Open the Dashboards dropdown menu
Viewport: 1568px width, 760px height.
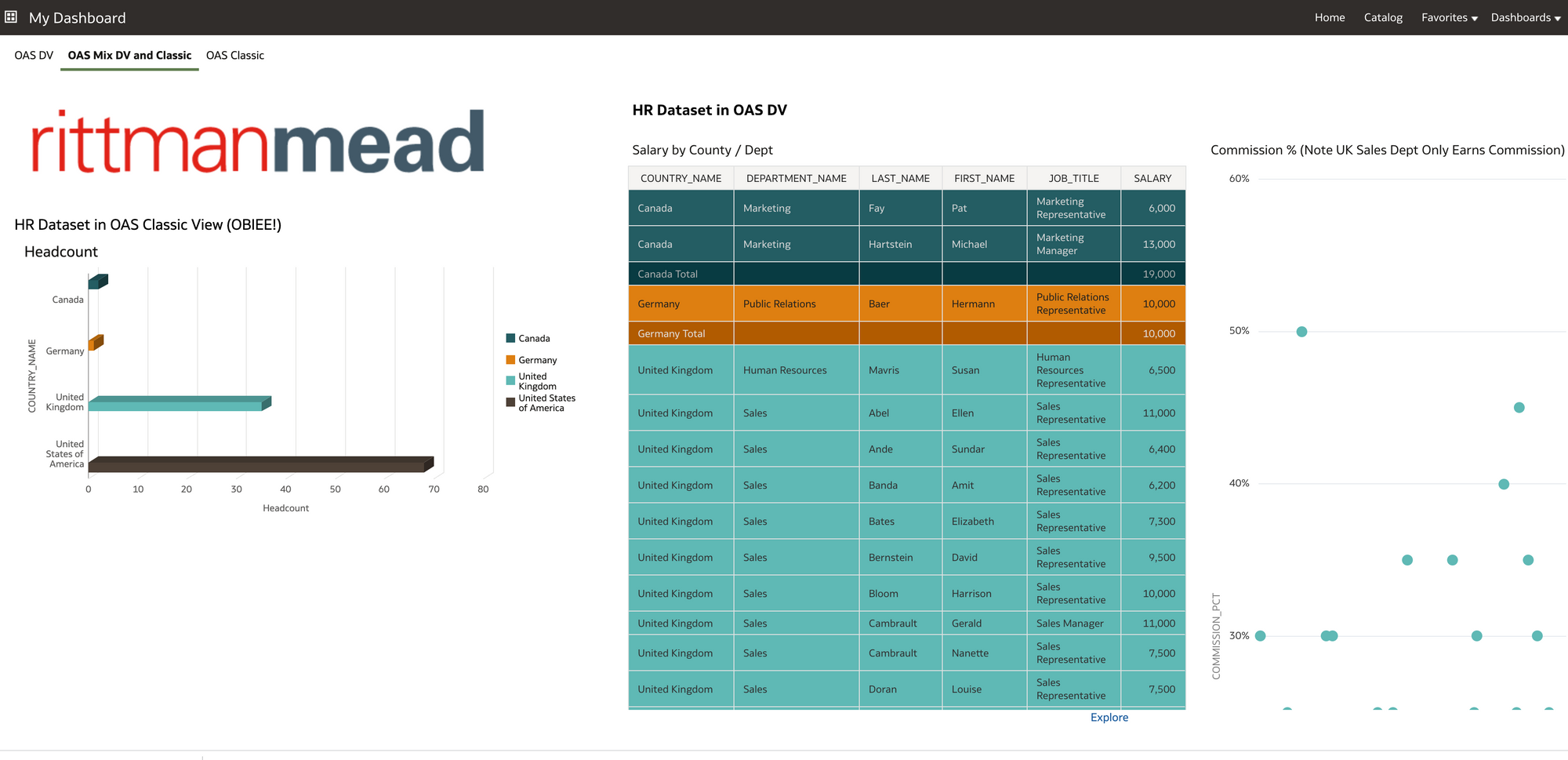pyautogui.click(x=1525, y=17)
